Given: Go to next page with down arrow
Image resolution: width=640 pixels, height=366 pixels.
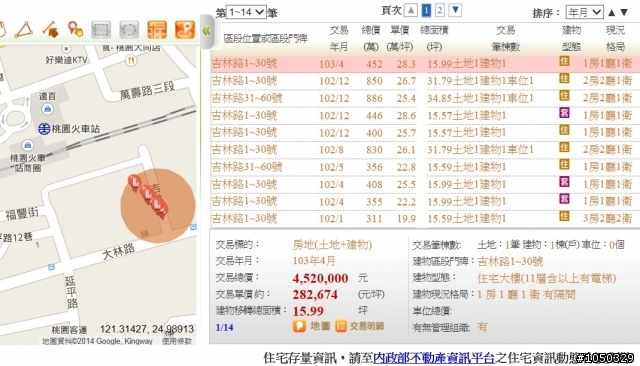Looking at the screenshot, I should (x=456, y=10).
